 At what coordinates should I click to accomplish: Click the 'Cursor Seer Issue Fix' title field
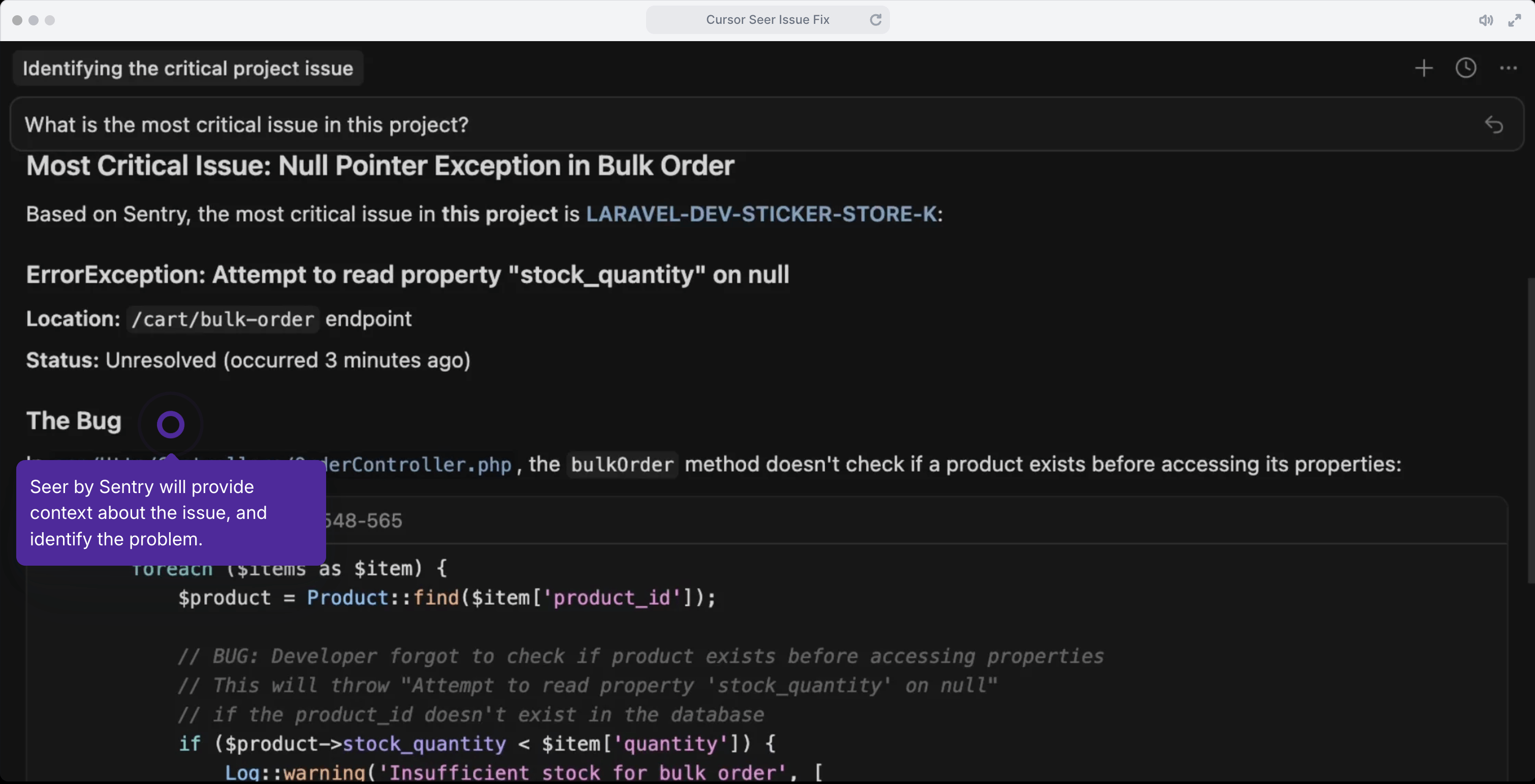(767, 20)
